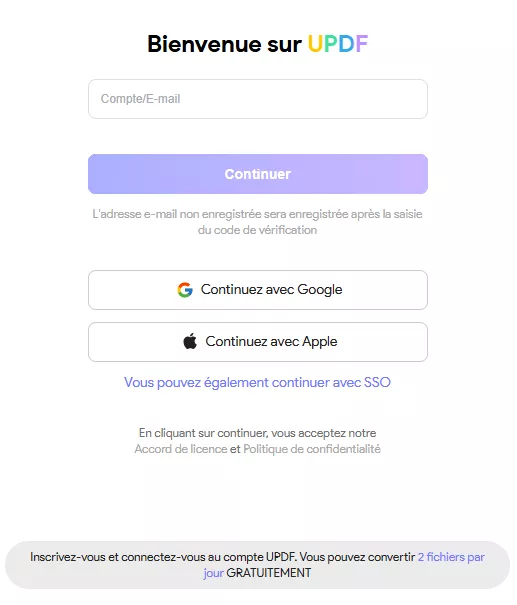Screen dimensions: 517x605
Task: Choose Continuez avec Google sign-in
Action: (x=258, y=290)
